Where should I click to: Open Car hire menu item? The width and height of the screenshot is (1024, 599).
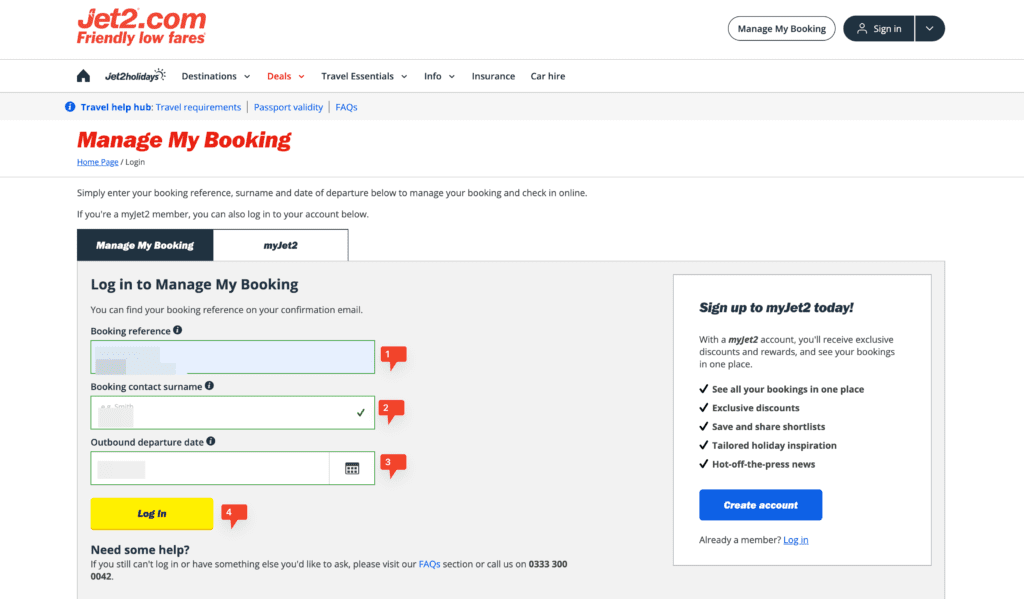pyautogui.click(x=548, y=76)
